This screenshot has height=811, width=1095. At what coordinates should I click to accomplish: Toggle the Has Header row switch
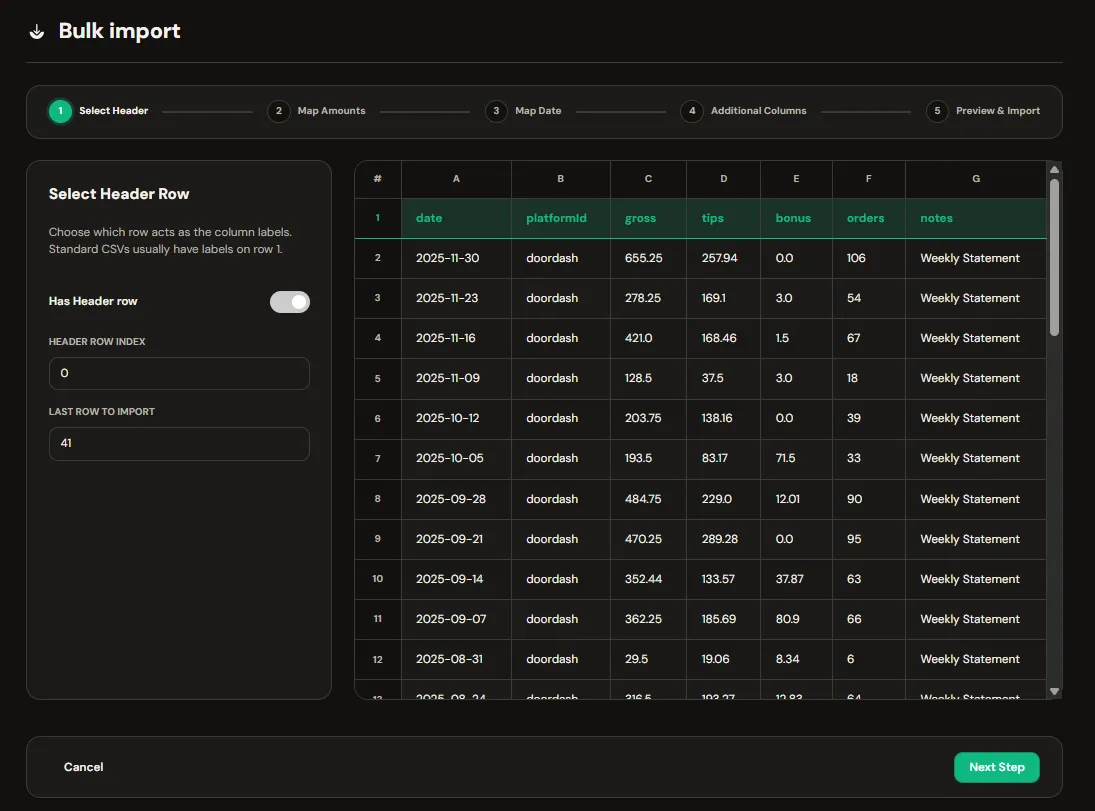(290, 302)
